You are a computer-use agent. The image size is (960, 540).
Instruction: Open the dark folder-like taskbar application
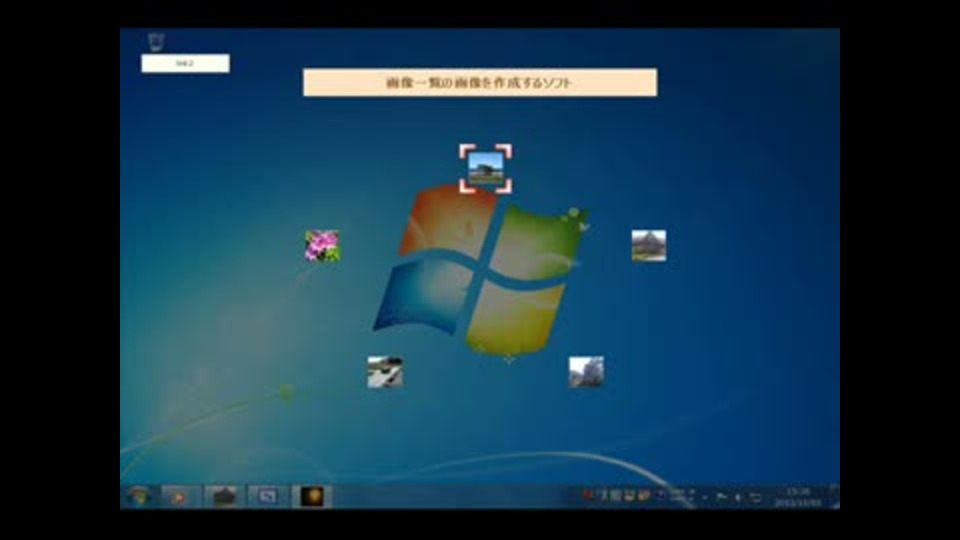(225, 497)
